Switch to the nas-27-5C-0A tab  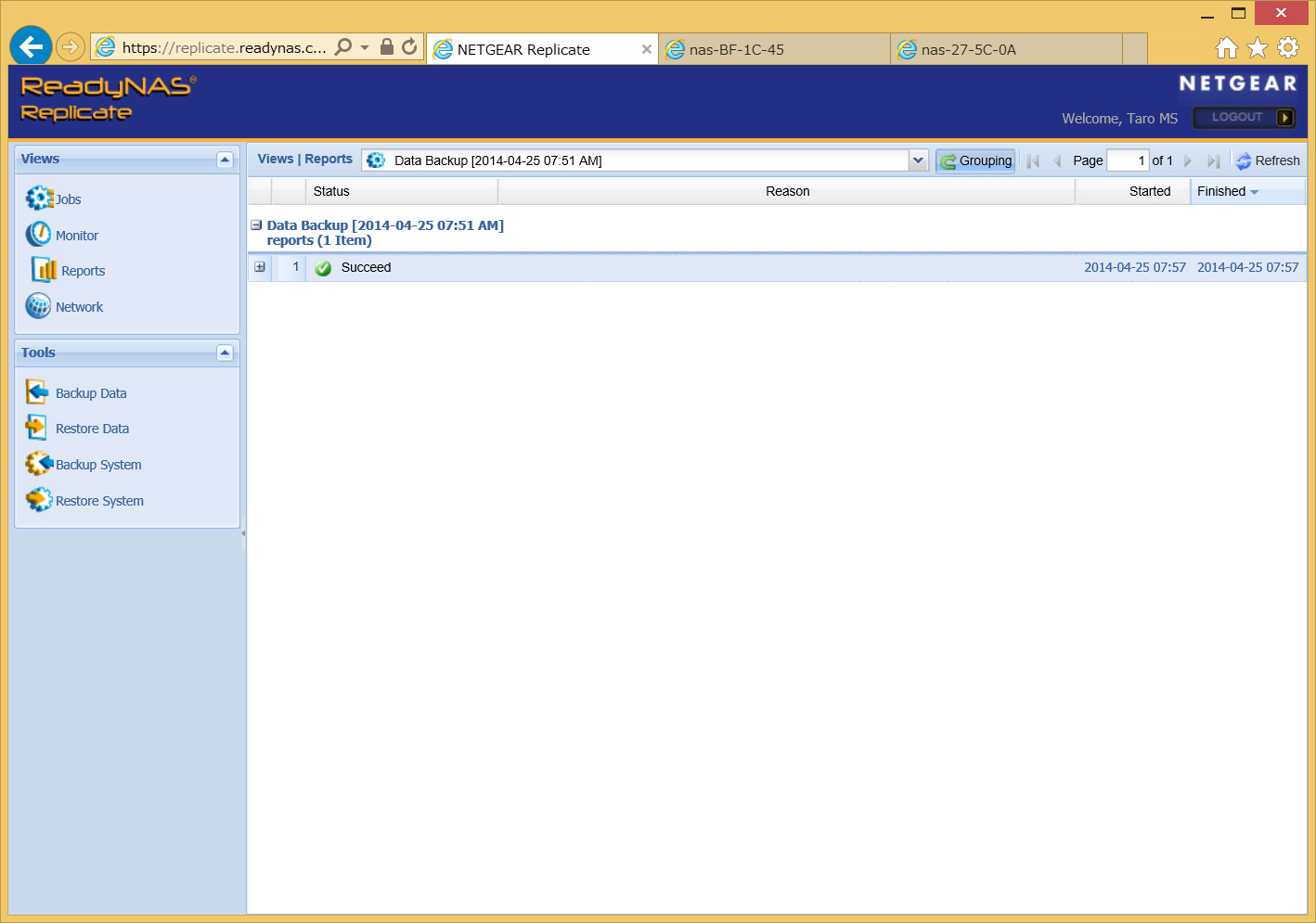click(x=1005, y=49)
